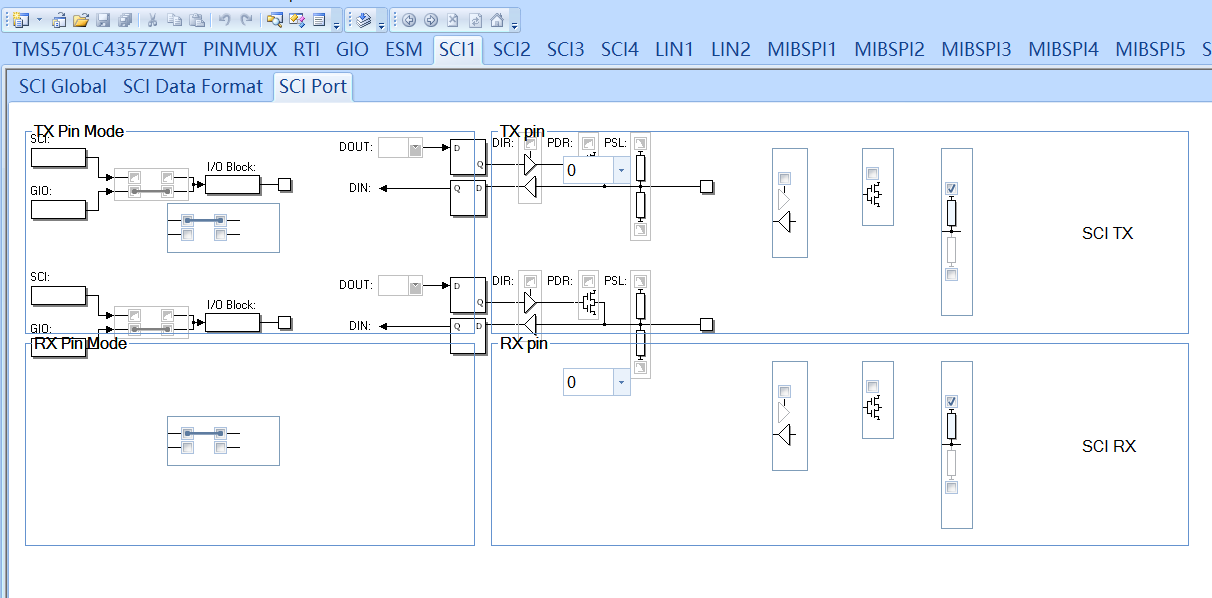Toggle SCI TX output buffer direction checkbox

tap(785, 177)
